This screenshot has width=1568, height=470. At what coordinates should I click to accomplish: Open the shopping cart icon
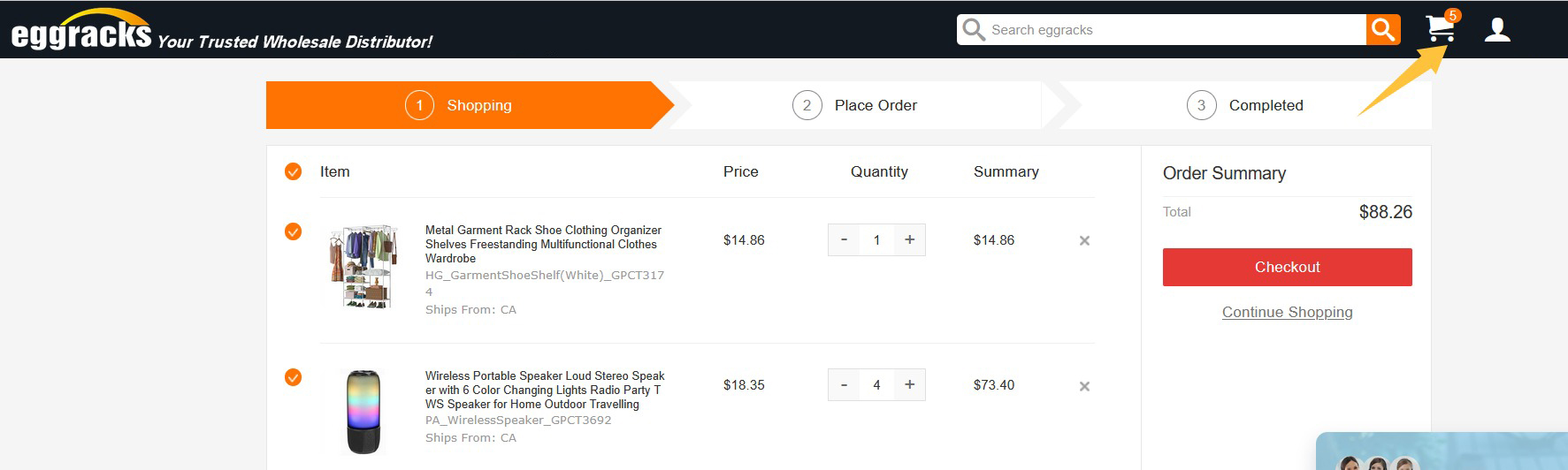[x=1441, y=29]
